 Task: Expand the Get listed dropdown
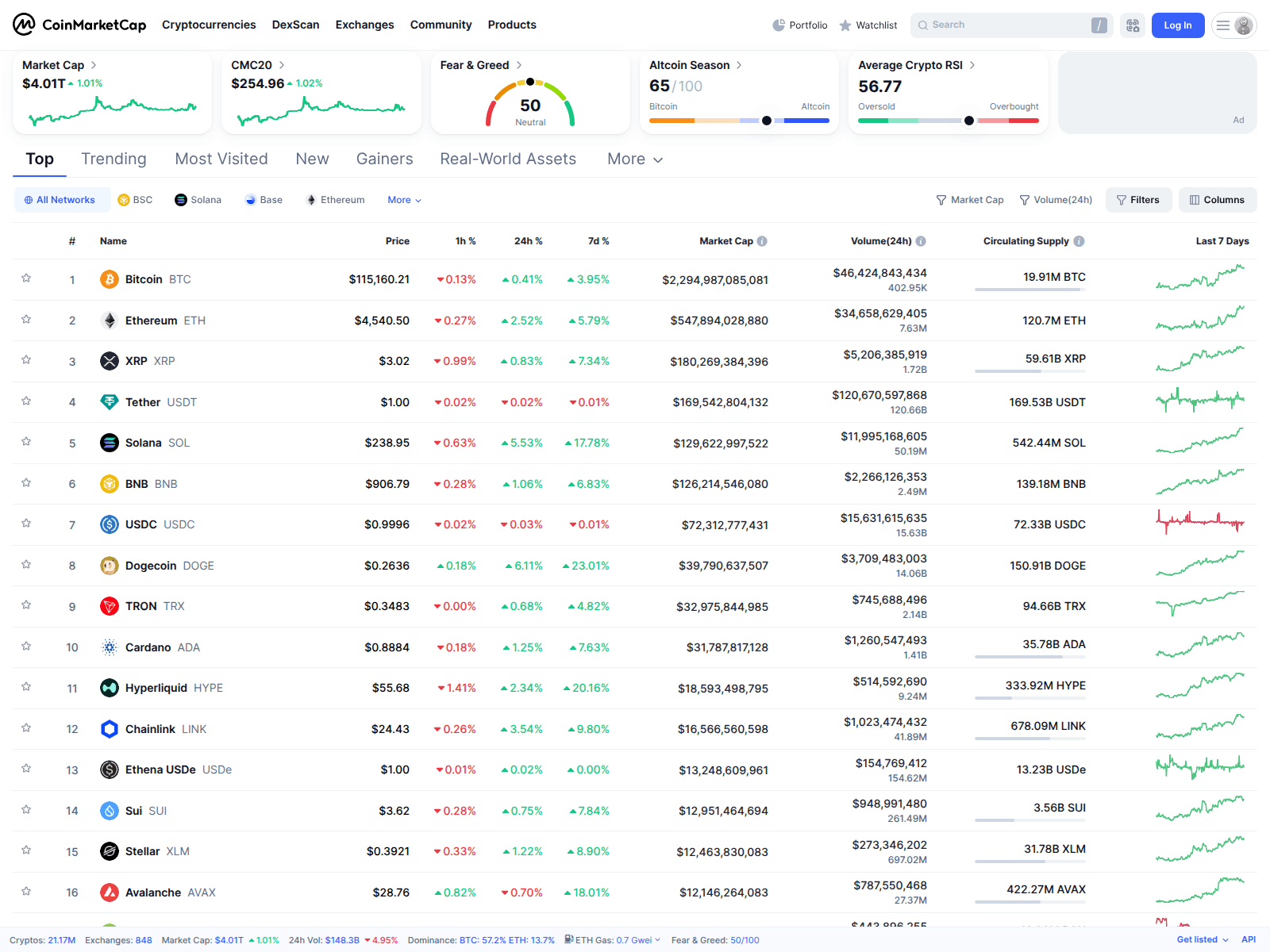(x=1203, y=940)
